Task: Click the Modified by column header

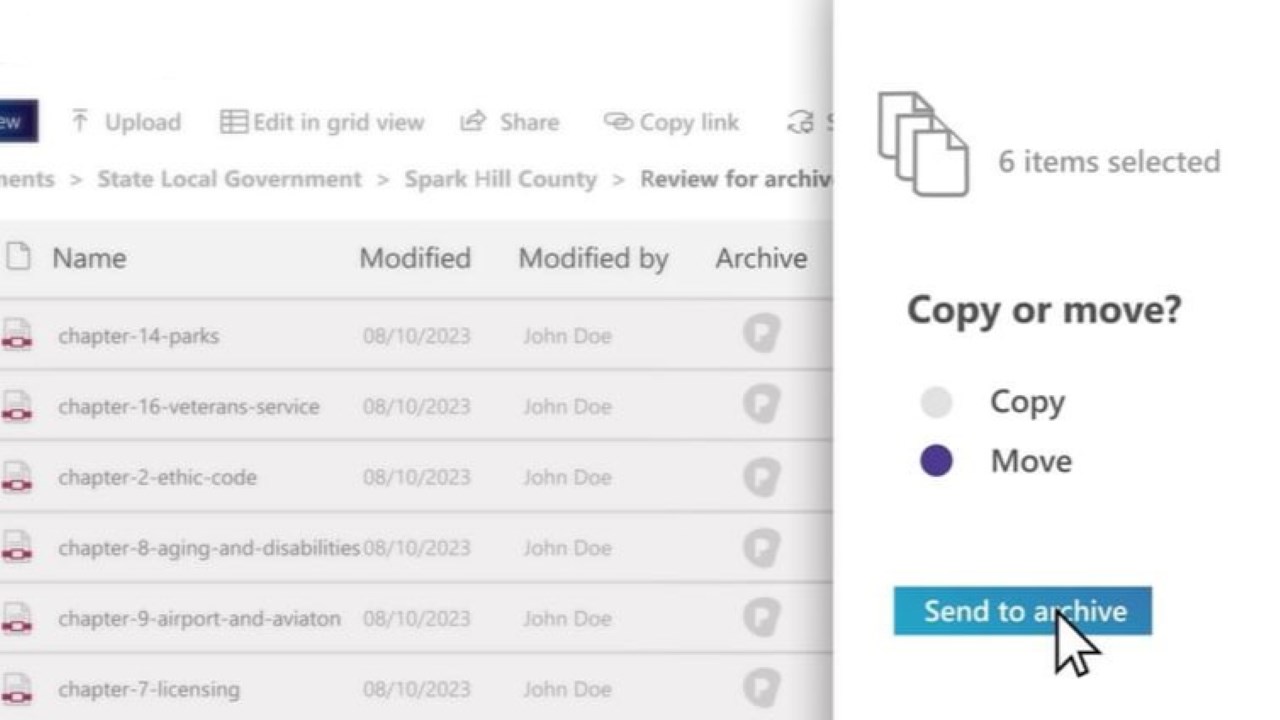Action: (x=593, y=258)
